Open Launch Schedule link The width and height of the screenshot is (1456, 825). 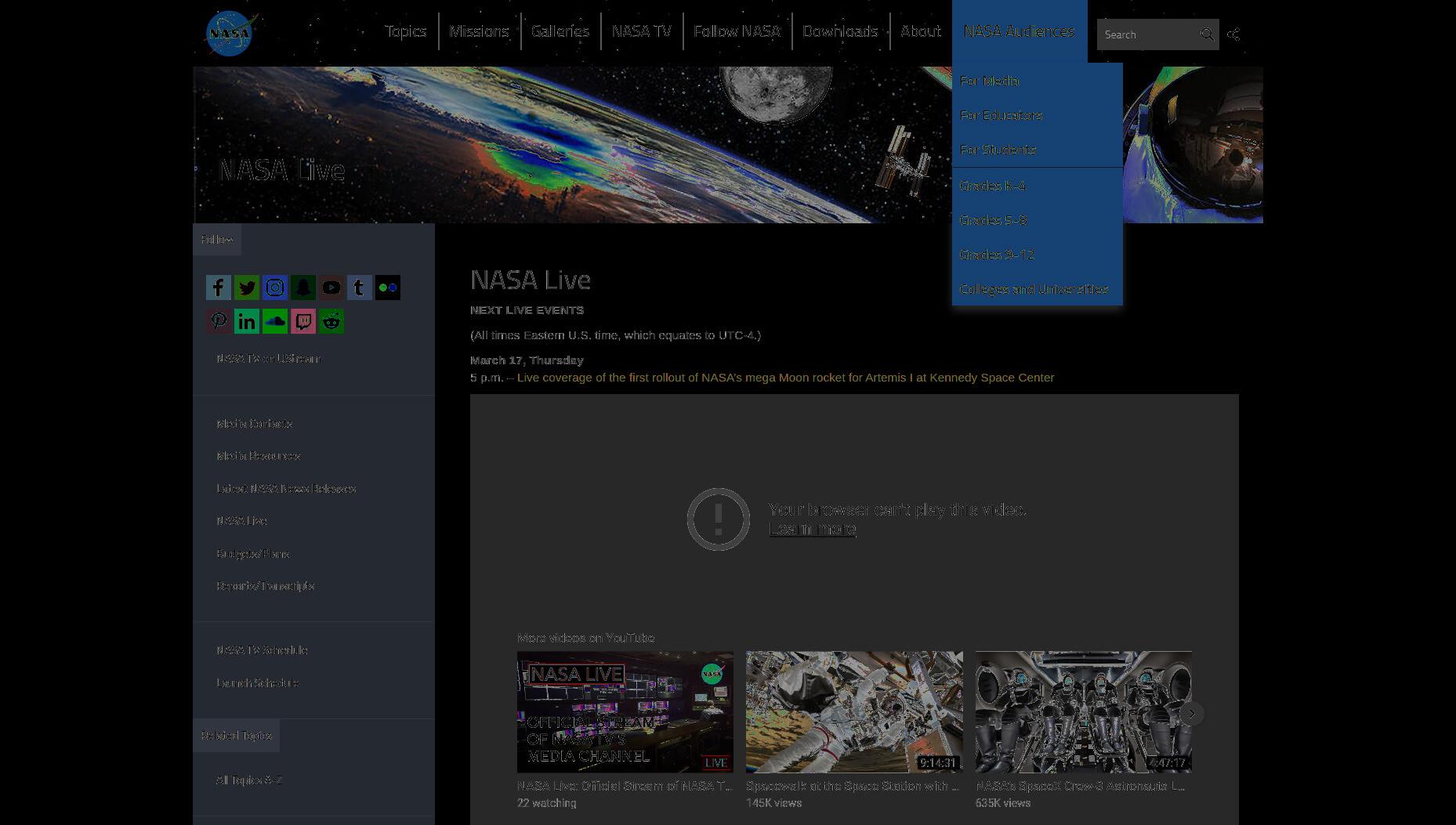pyautogui.click(x=257, y=683)
